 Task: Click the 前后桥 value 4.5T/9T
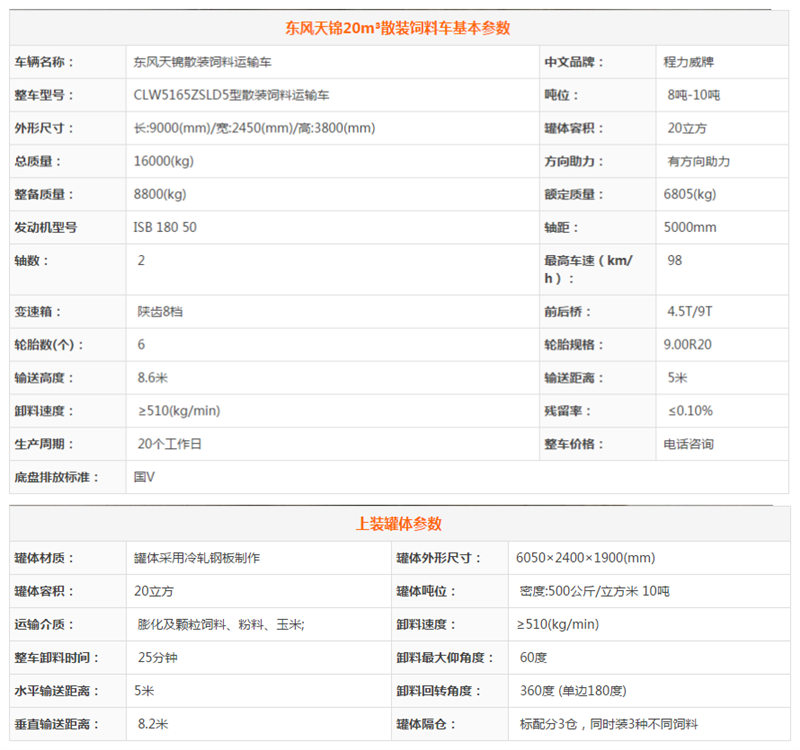(x=690, y=311)
